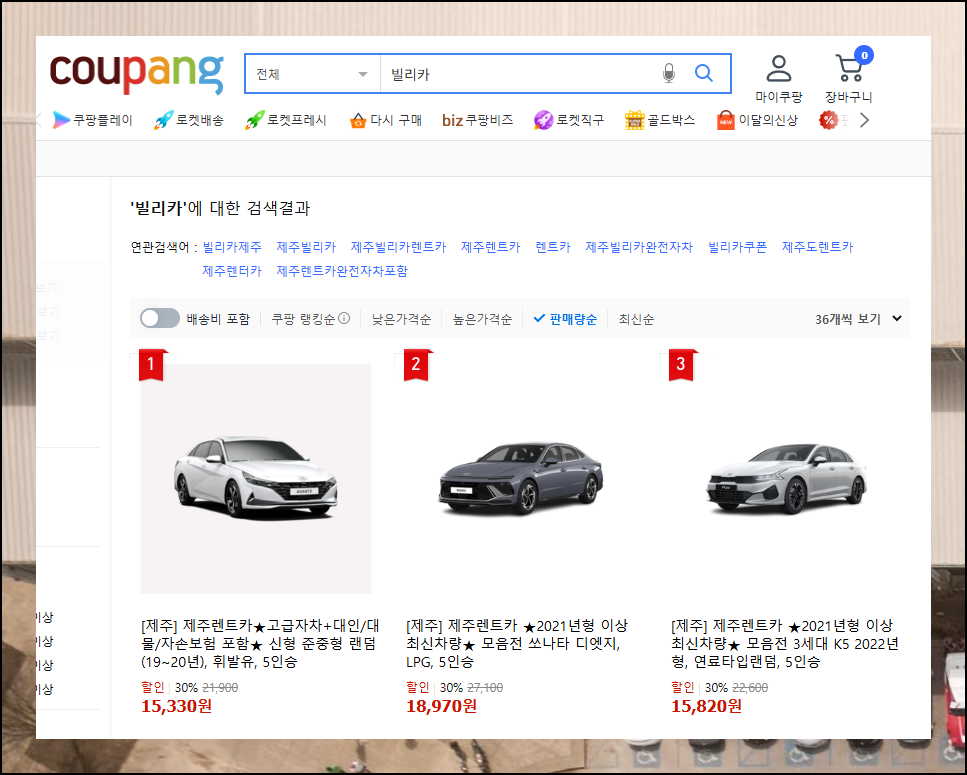Image resolution: width=967 pixels, height=775 pixels.
Task: Sort by 쿠팡 랭킹순
Action: click(303, 319)
